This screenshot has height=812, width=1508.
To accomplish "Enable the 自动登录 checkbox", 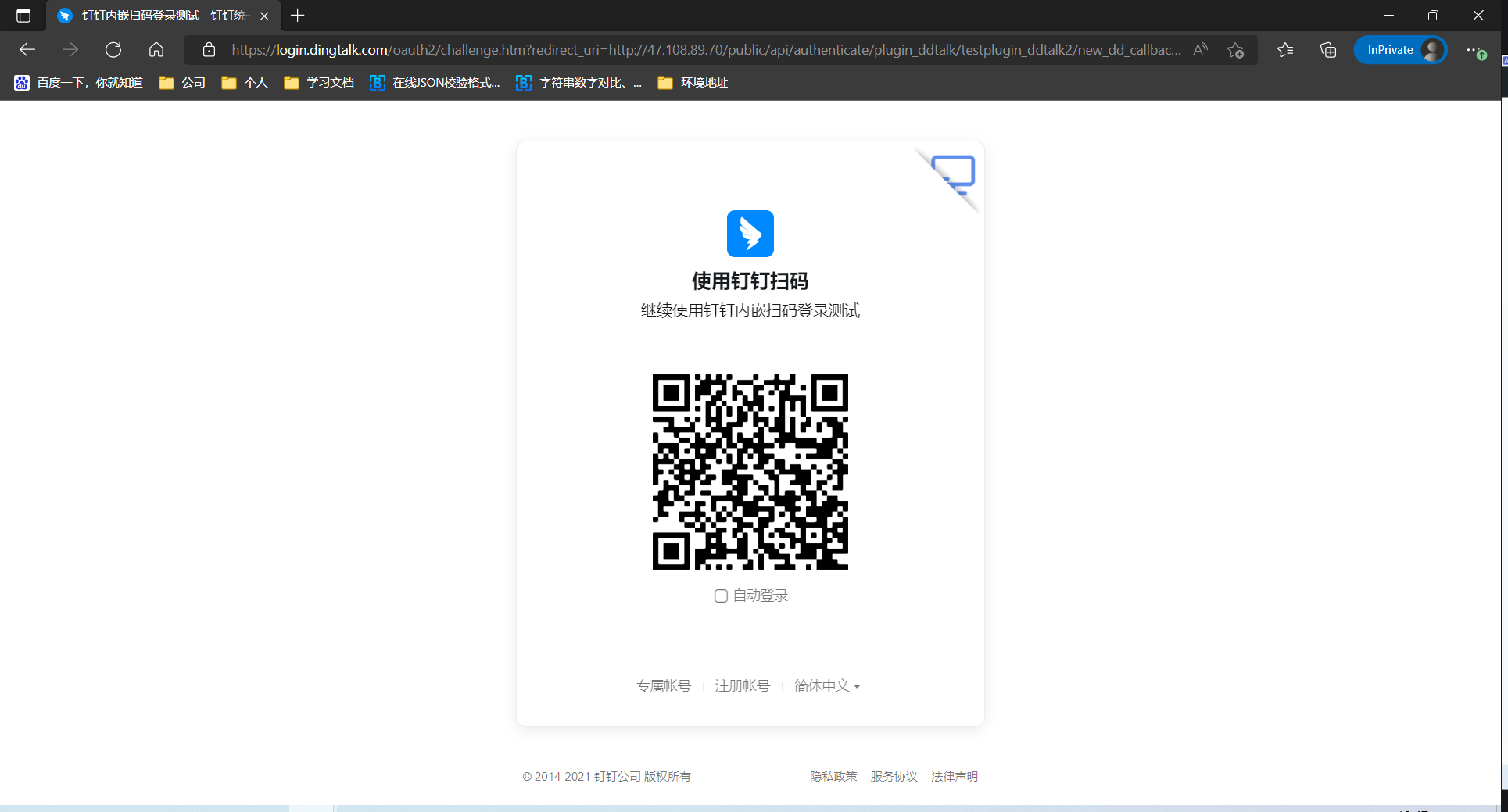I will [721, 596].
